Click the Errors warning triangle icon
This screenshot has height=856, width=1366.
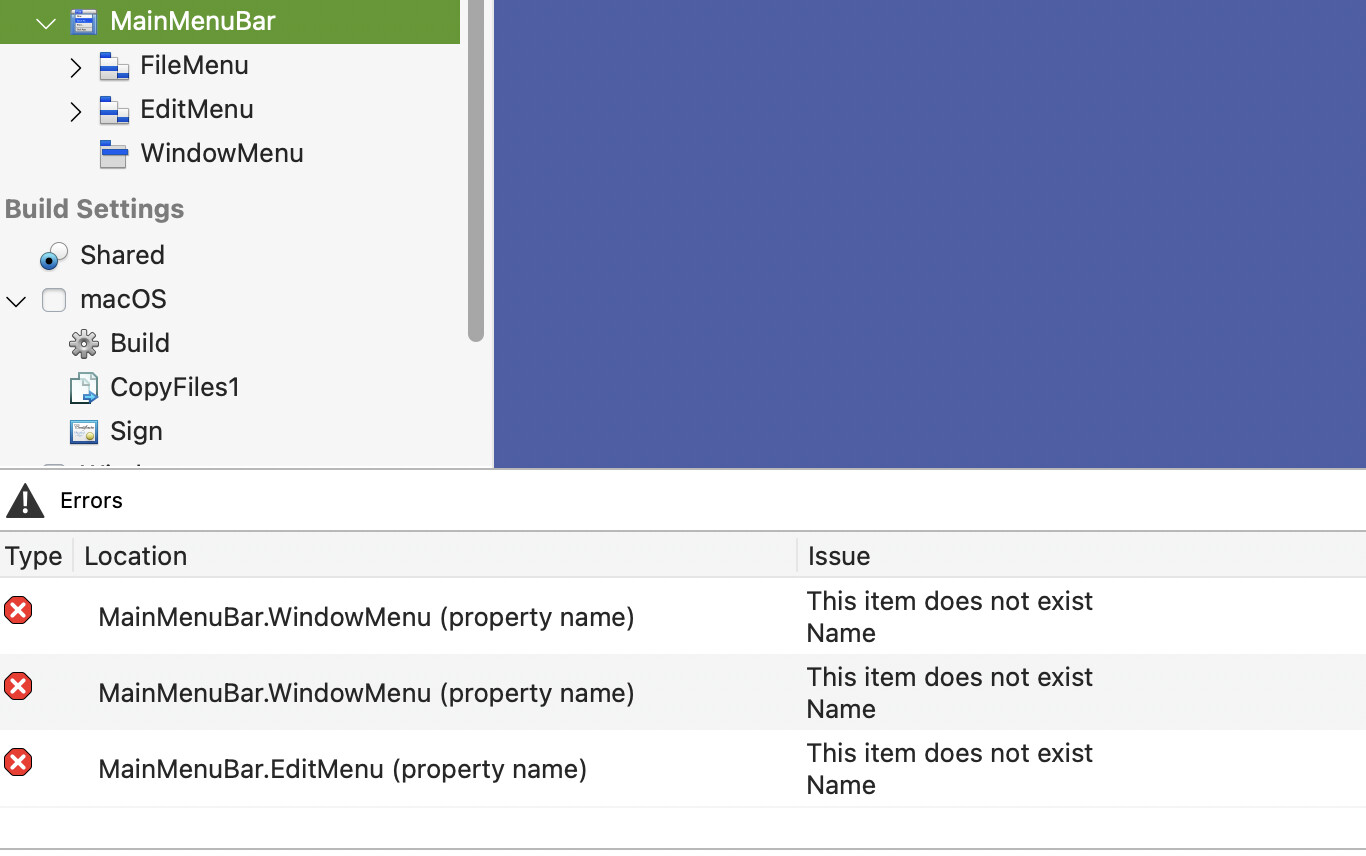click(x=25, y=501)
